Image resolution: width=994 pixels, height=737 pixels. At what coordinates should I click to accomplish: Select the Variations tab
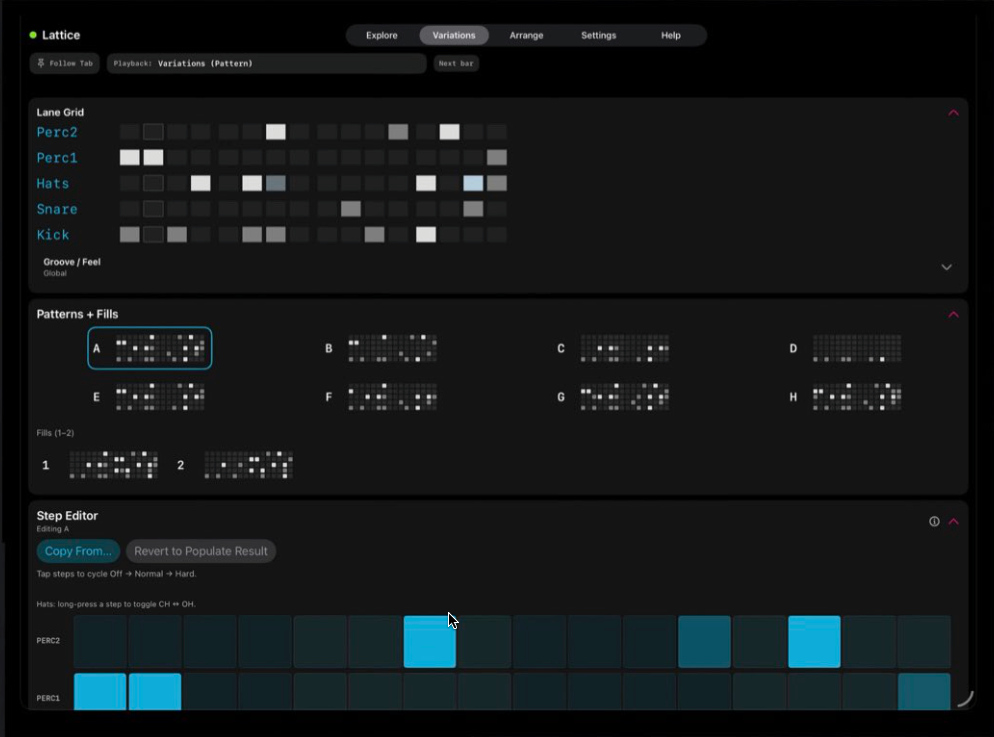[454, 35]
